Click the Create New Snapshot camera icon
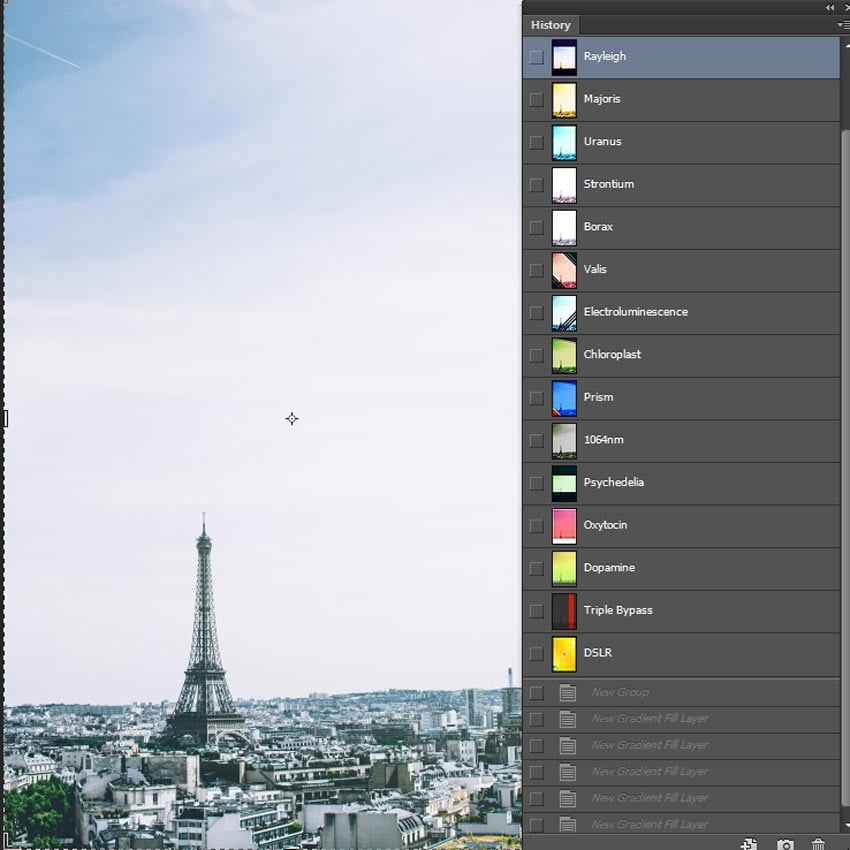 [786, 844]
